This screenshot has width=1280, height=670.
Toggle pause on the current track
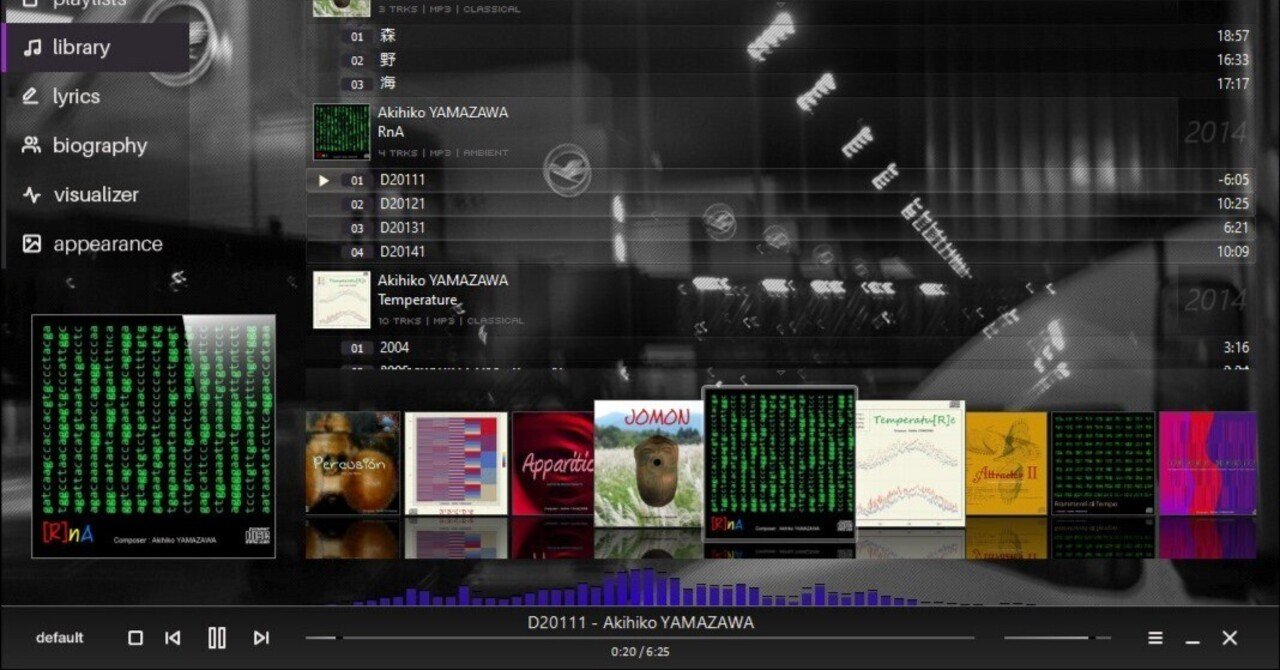(216, 637)
